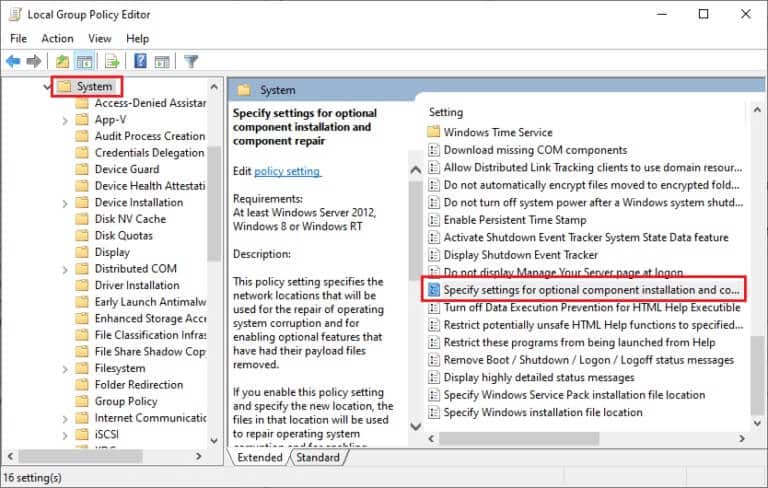This screenshot has height=488, width=768.
Task: Expand the Internet Communication node arrow
Action: tap(65, 418)
